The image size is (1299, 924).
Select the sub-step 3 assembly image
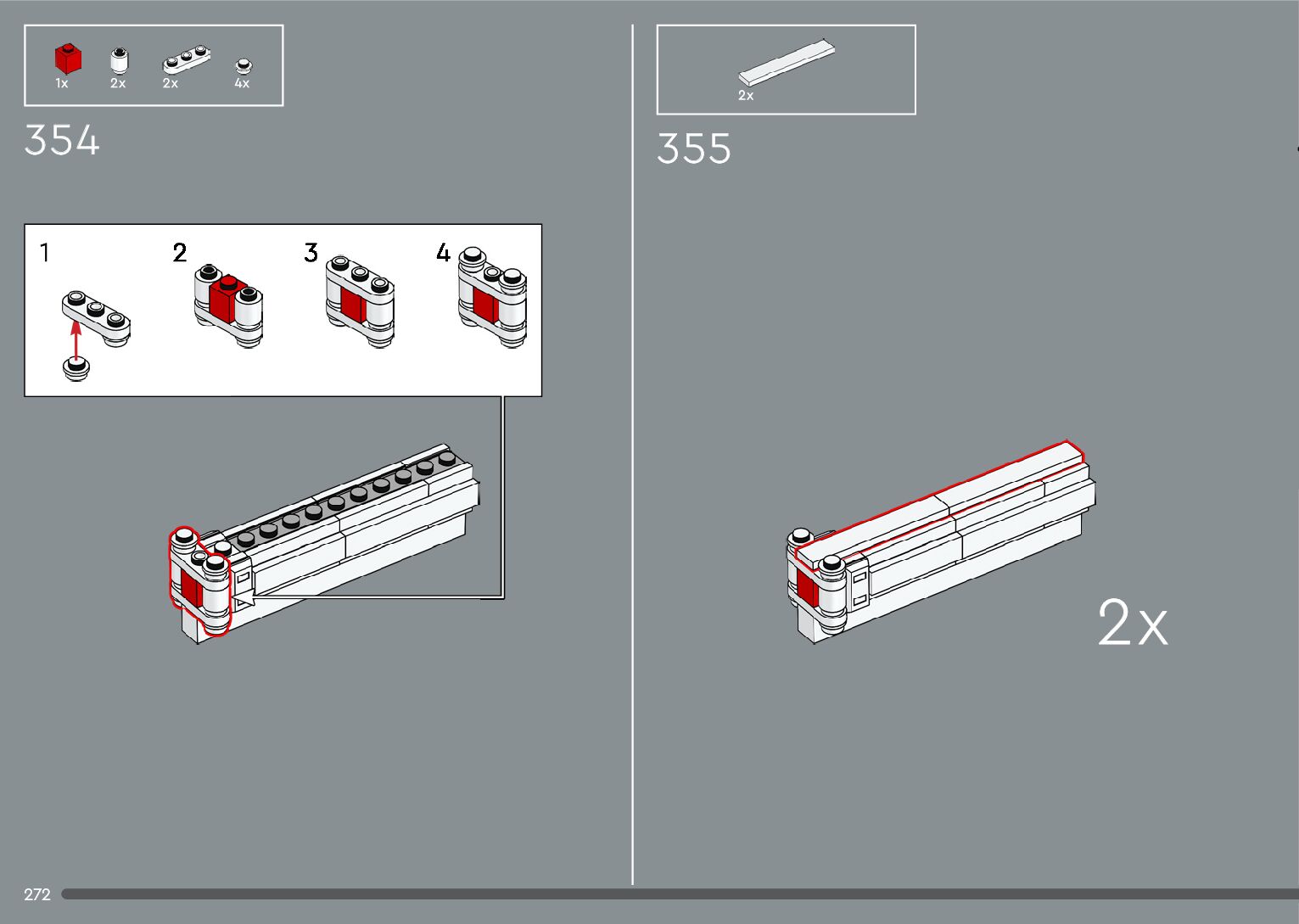pos(360,300)
